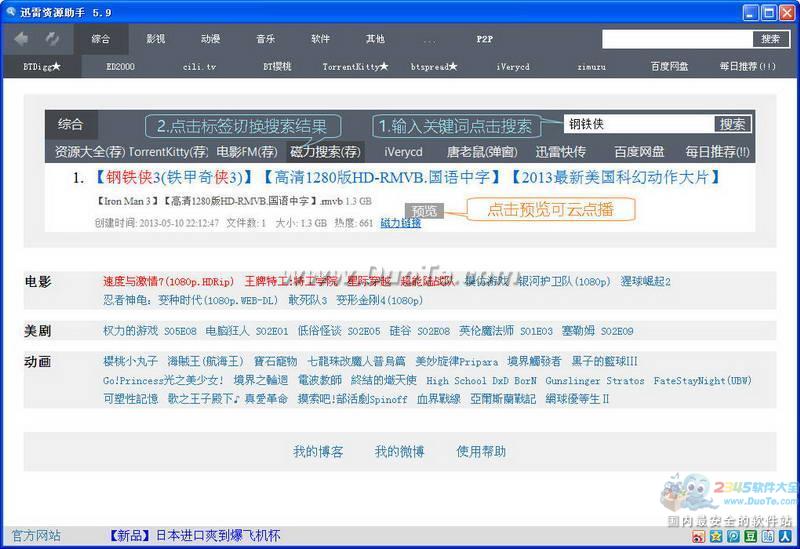Screen dimensions: 800x549
Task: Switch to the P2P tab
Action: point(485,39)
